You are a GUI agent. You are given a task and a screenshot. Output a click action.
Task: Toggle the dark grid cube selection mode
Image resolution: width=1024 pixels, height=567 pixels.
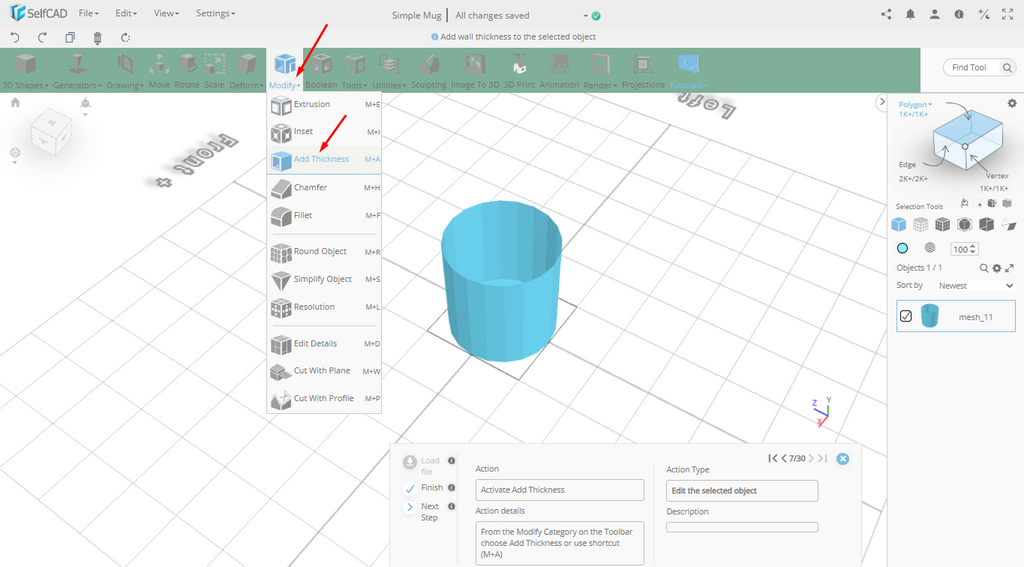click(942, 225)
